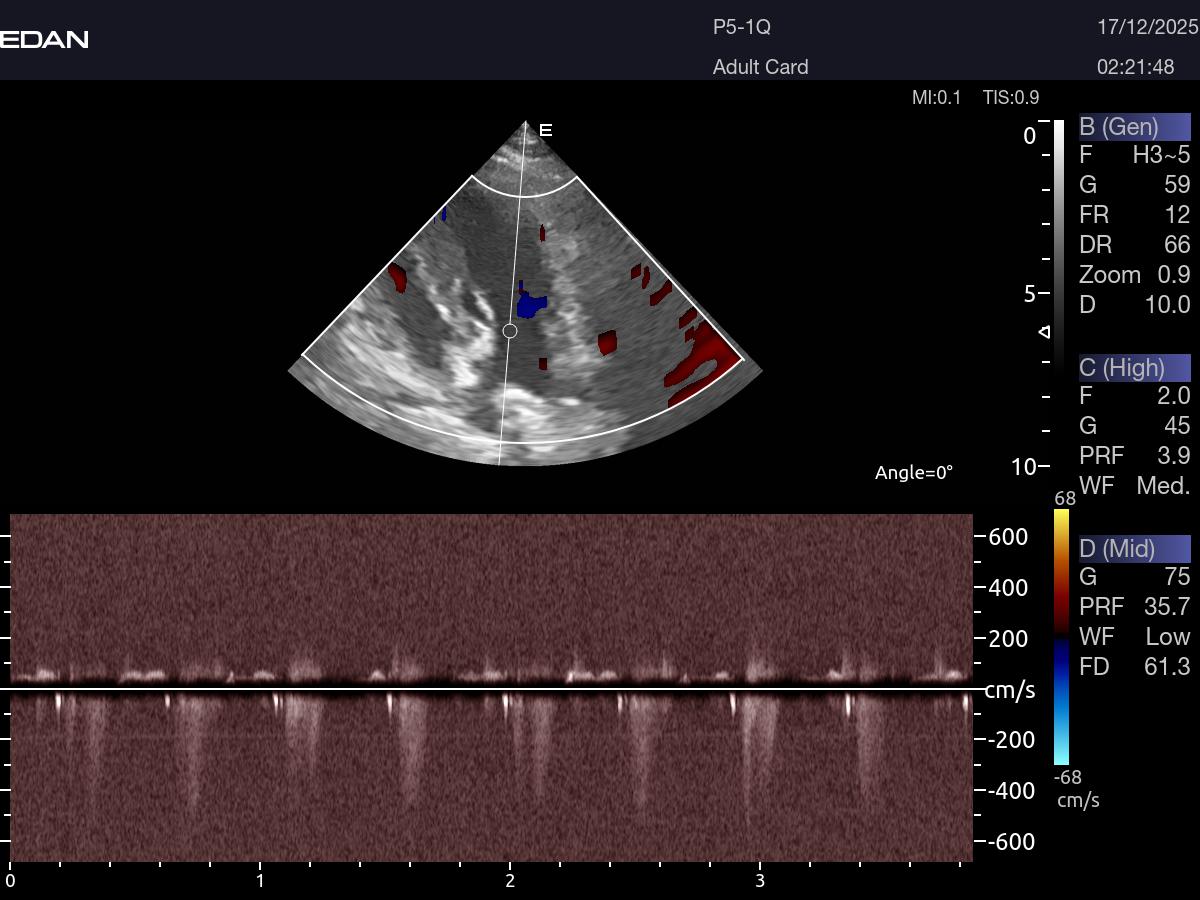Click the B-mode frequency H3~5 value
Image resolution: width=1200 pixels, height=900 pixels.
tap(1160, 155)
